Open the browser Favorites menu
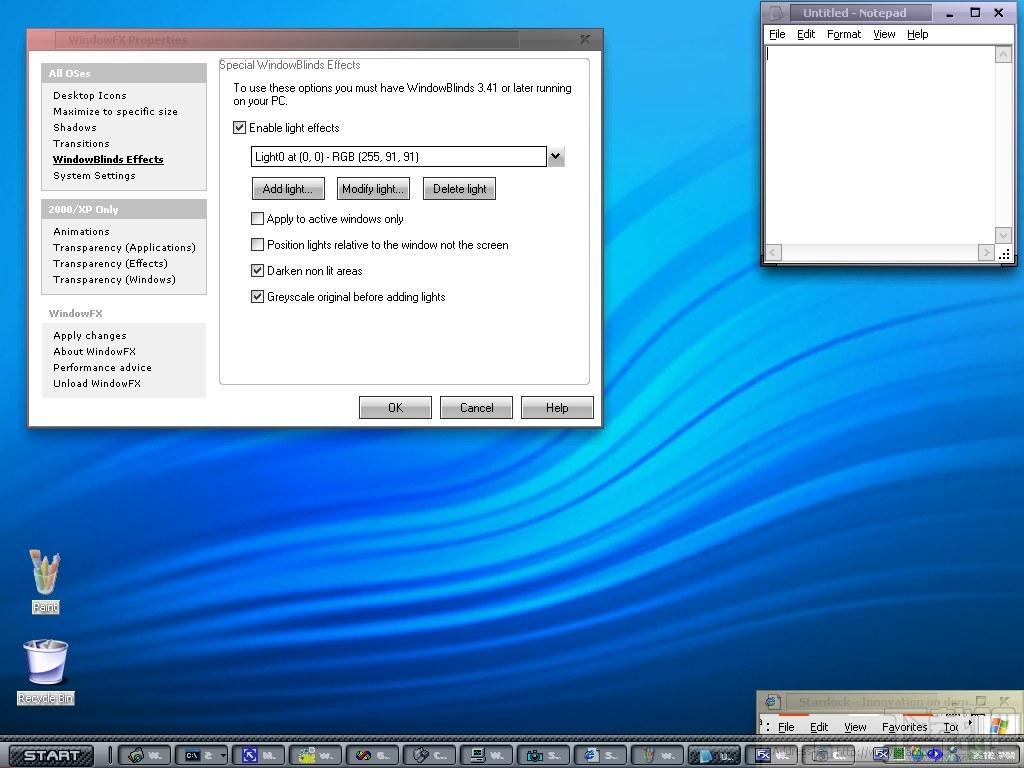Viewport: 1024px width, 768px height. click(904, 727)
